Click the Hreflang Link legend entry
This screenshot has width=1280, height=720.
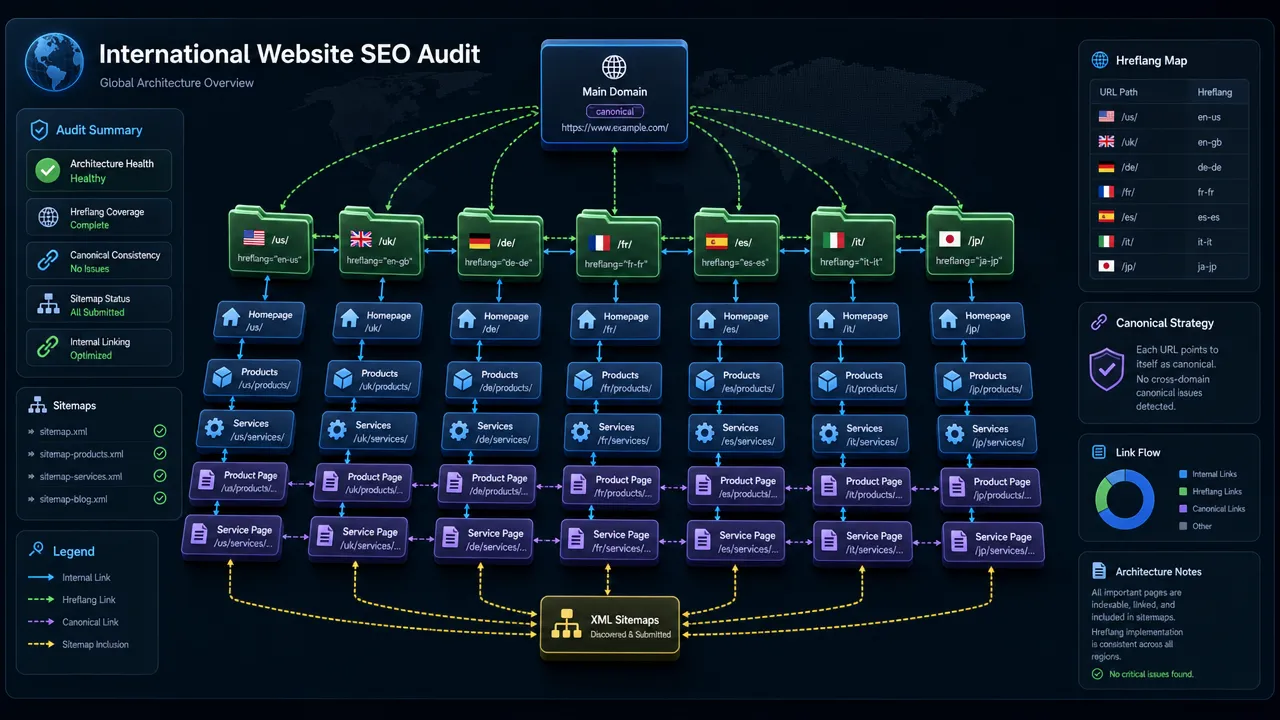pos(72,600)
